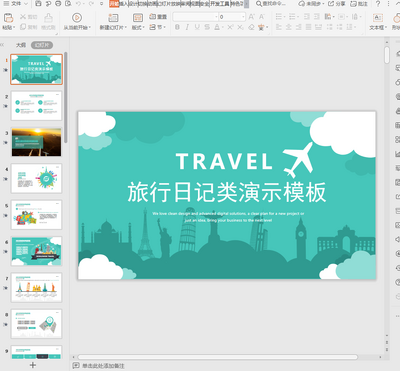Open the File (文件) menu dropdown arrow
Viewport: 400px width, 371px height.
[27, 4]
